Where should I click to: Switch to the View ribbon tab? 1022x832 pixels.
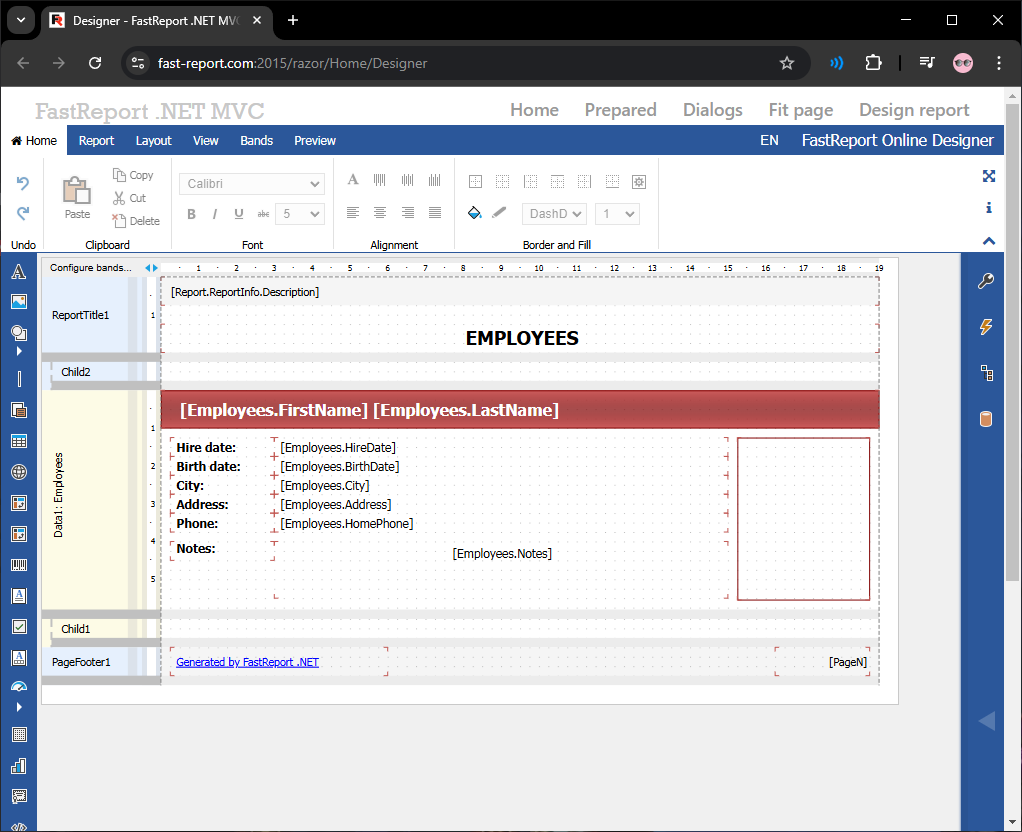click(x=205, y=140)
